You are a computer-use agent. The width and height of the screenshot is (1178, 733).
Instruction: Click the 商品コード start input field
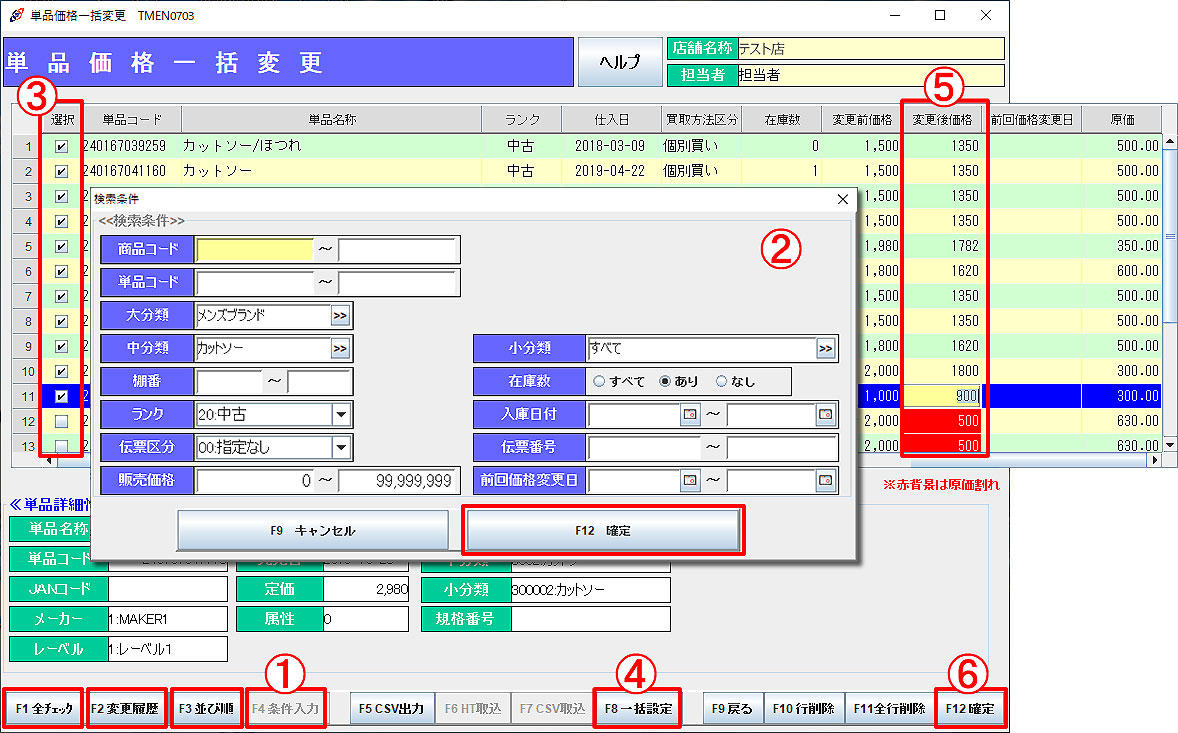click(x=255, y=250)
